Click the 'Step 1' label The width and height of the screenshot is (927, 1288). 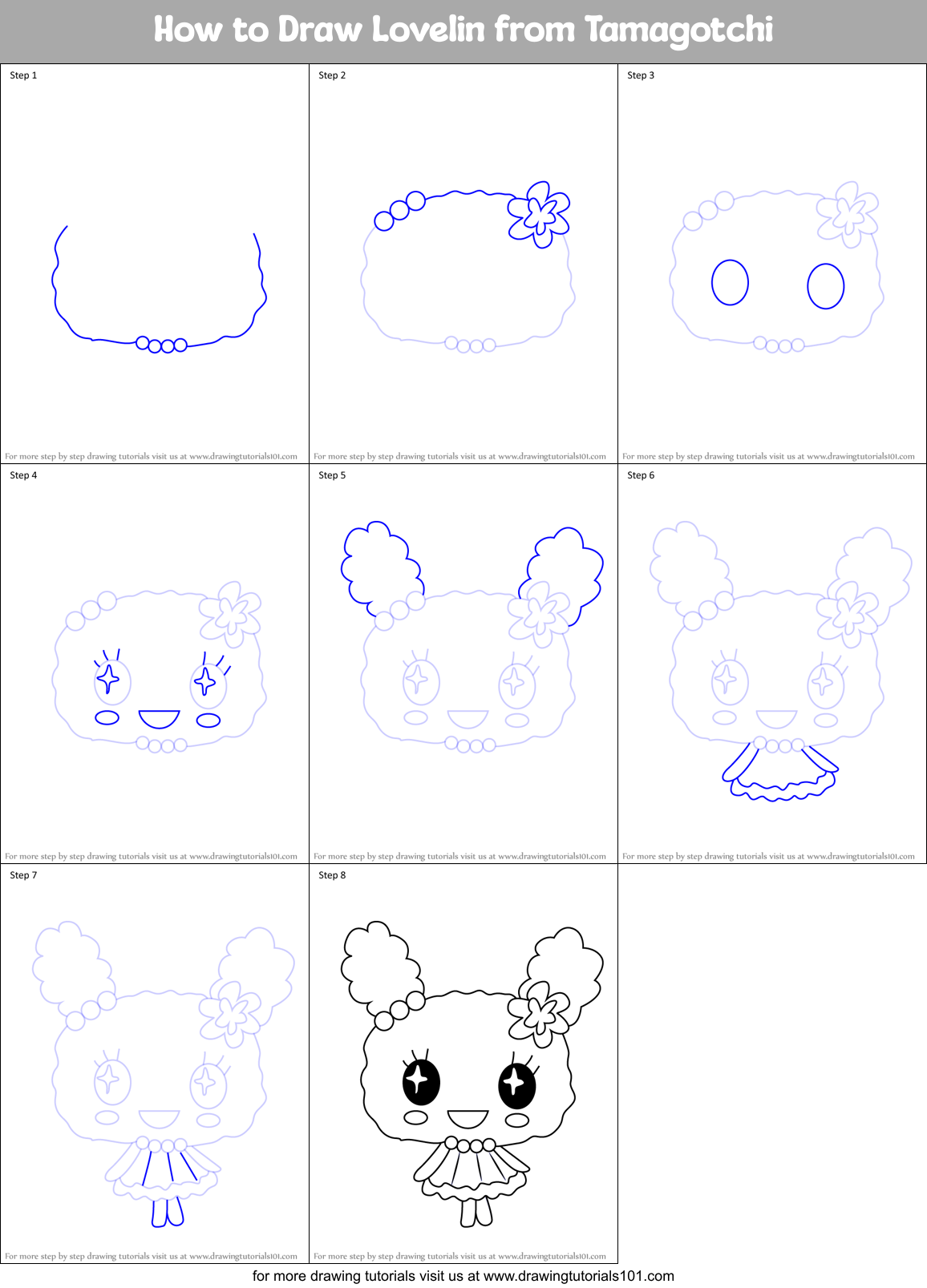point(23,75)
